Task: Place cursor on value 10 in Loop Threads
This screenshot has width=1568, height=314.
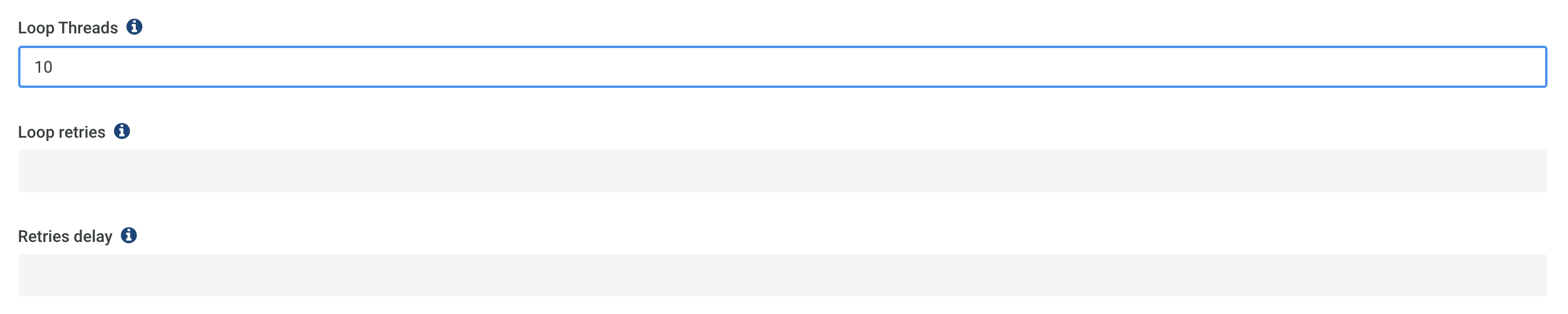Action: [x=43, y=67]
